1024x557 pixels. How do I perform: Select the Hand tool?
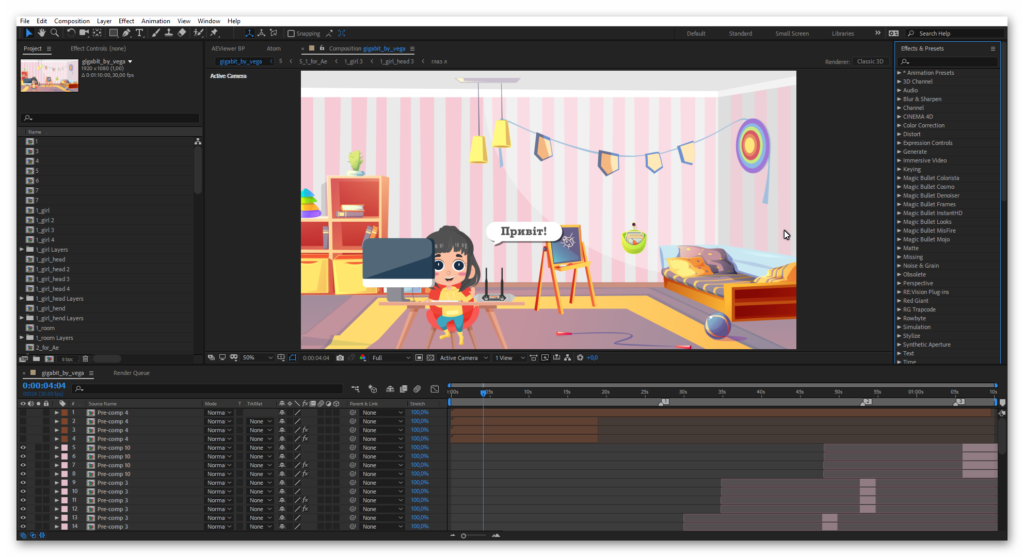point(42,33)
